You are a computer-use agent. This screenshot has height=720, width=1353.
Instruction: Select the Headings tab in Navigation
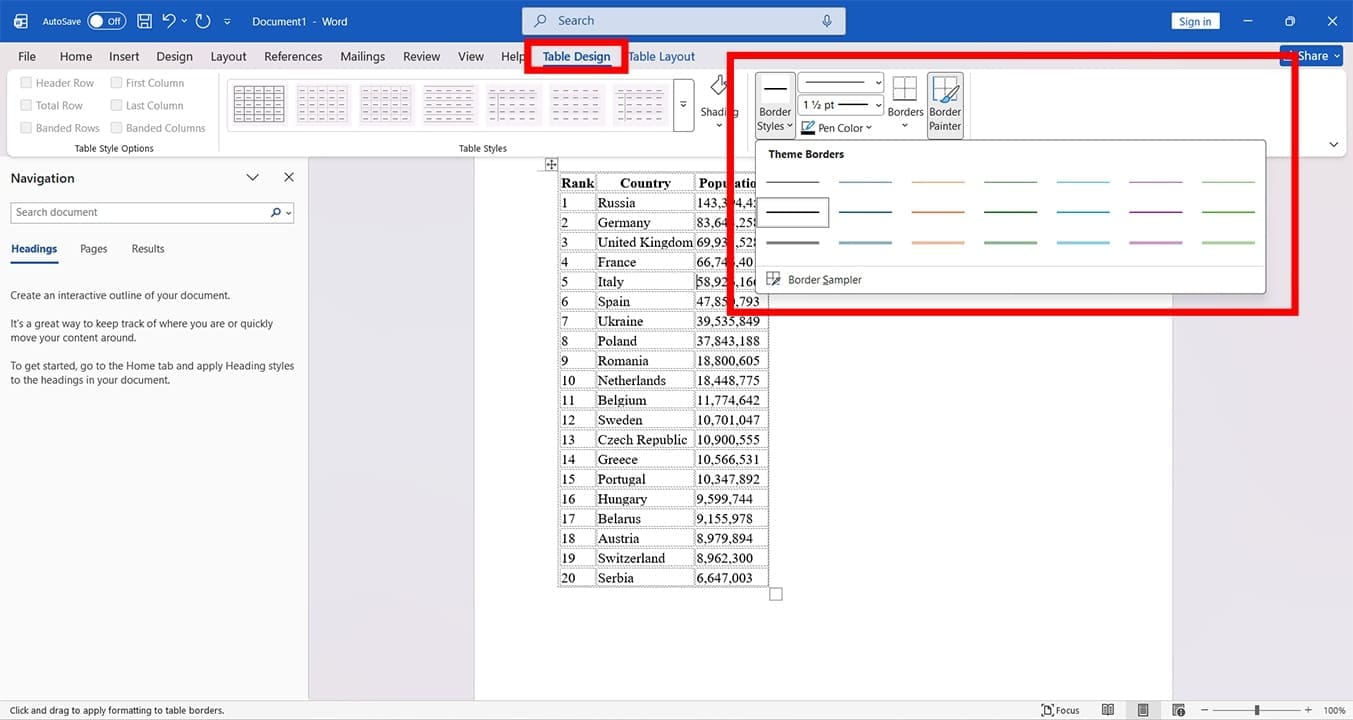point(34,249)
